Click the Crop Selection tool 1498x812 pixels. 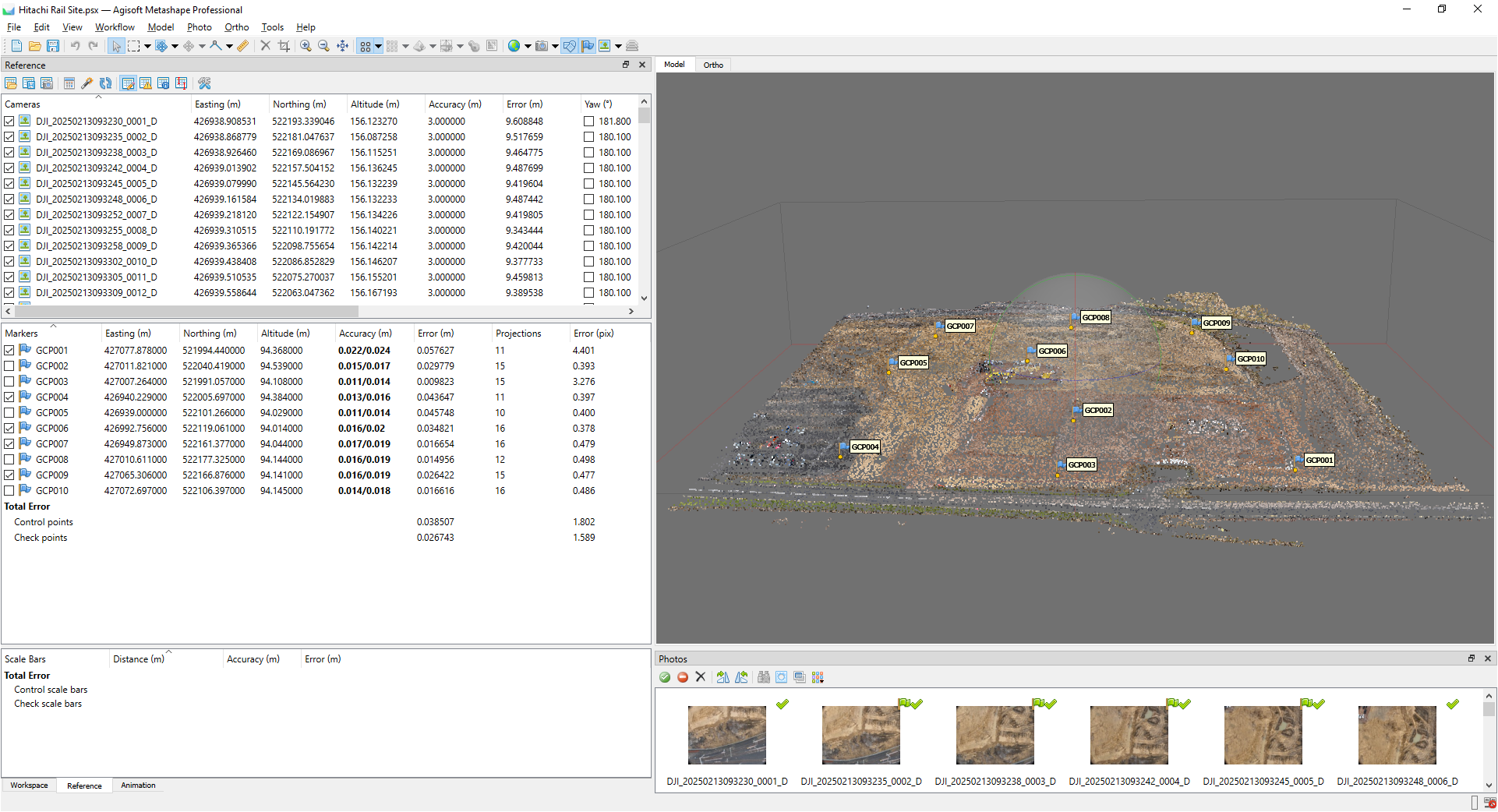284,46
